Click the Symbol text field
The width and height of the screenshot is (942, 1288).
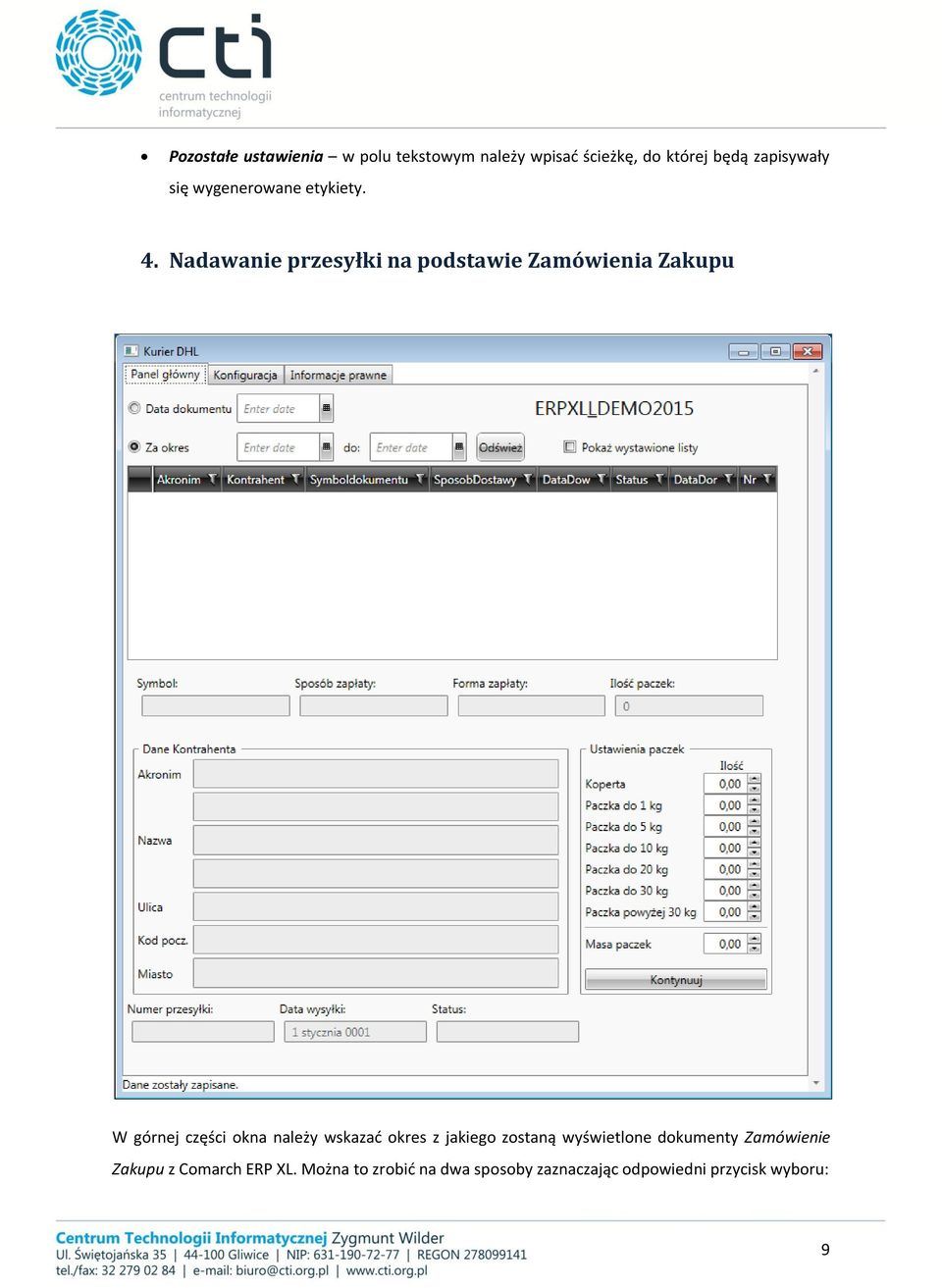(x=216, y=705)
